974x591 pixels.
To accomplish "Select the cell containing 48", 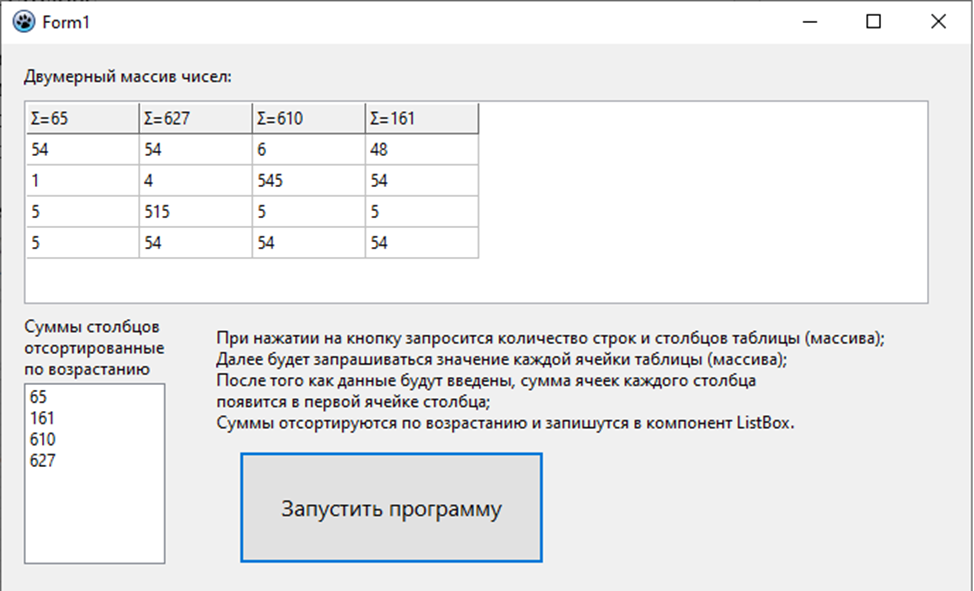I will click(x=422, y=149).
